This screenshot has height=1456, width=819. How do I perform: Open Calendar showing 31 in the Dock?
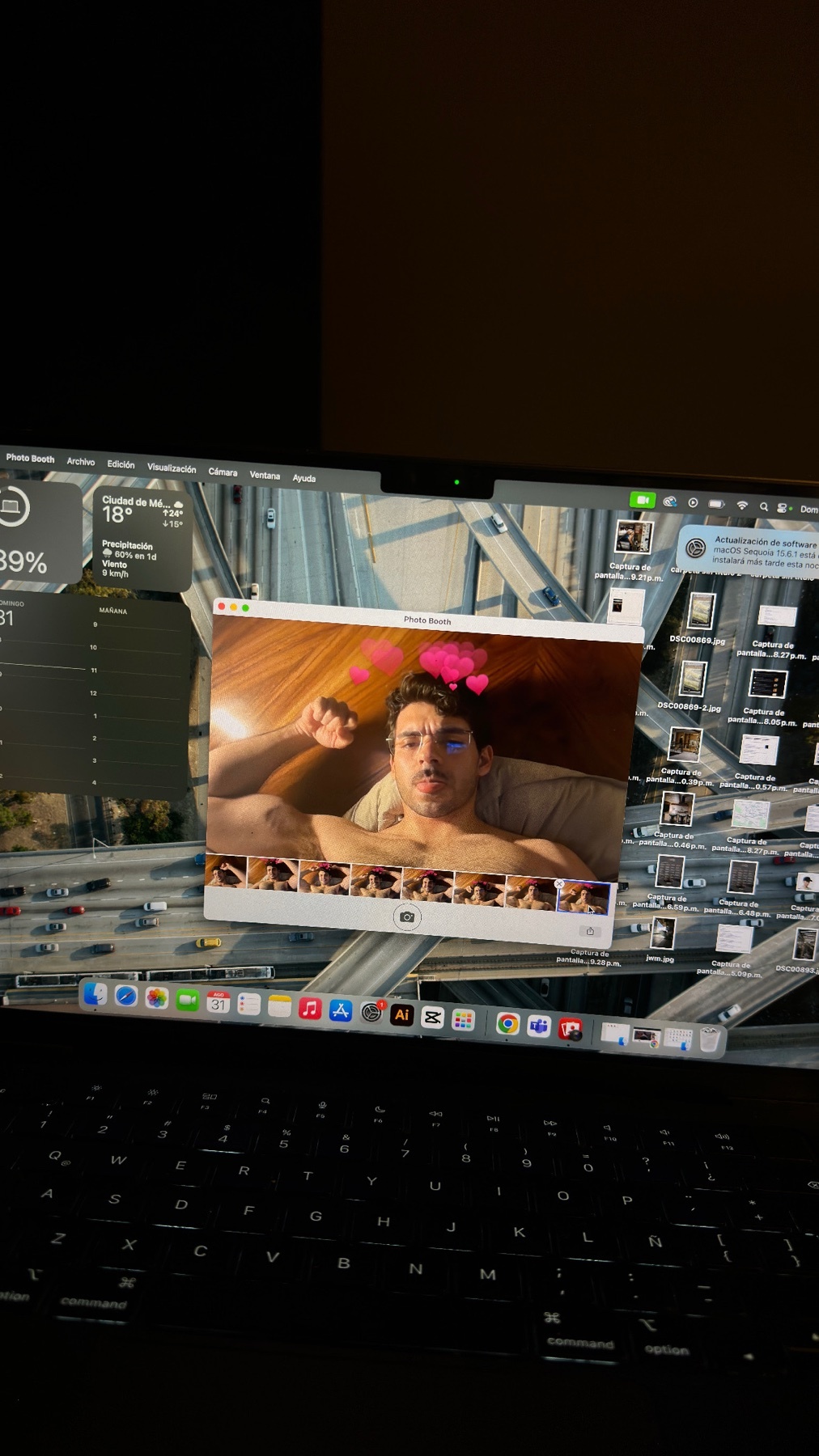[x=218, y=1002]
